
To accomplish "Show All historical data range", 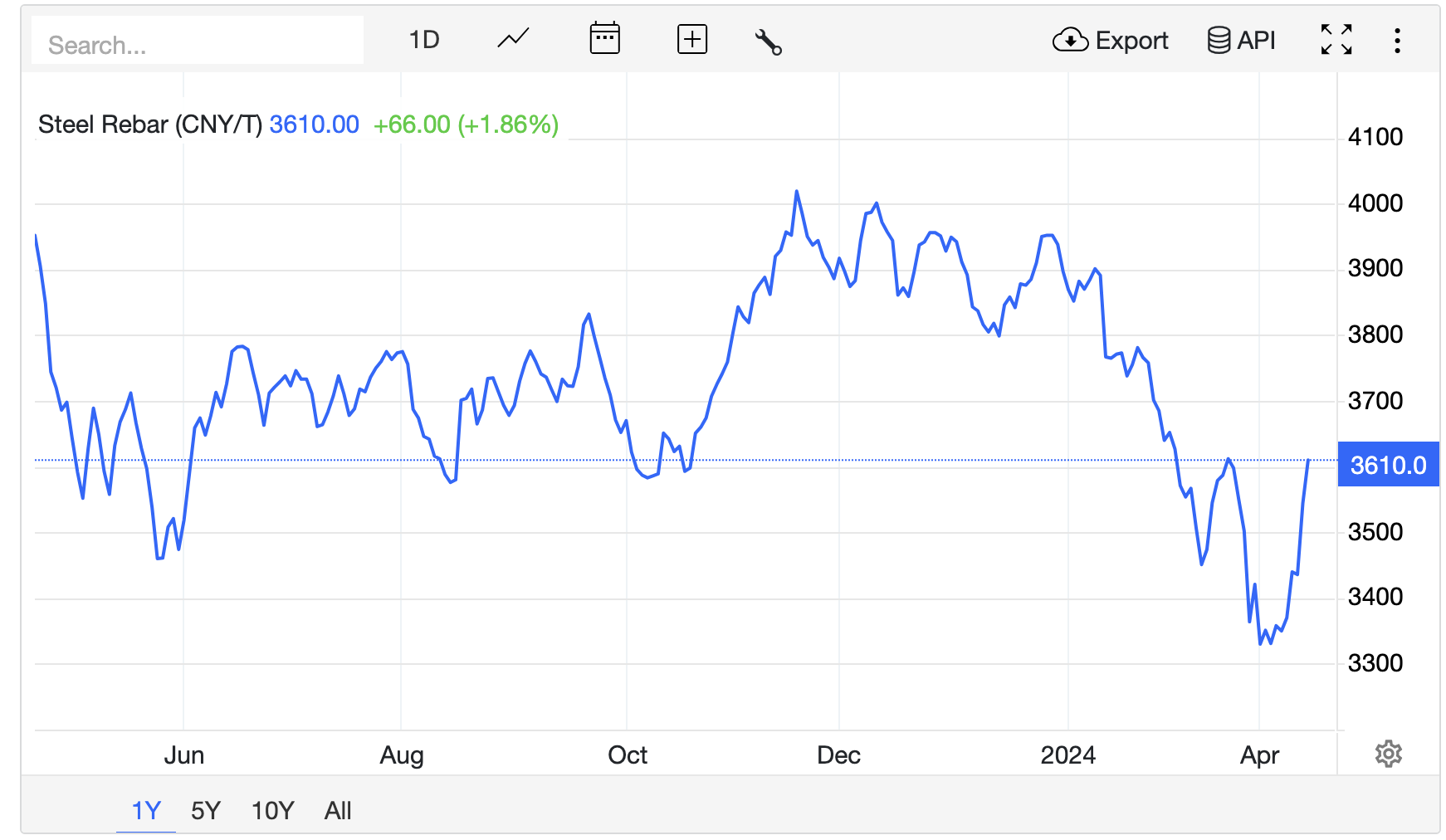I will pyautogui.click(x=338, y=810).
